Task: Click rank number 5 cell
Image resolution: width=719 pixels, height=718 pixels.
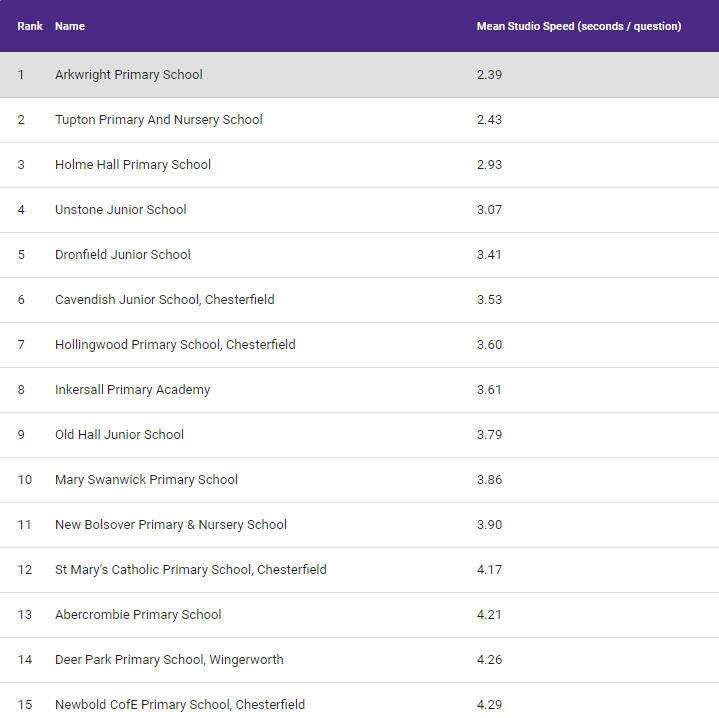Action: pyautogui.click(x=21, y=254)
